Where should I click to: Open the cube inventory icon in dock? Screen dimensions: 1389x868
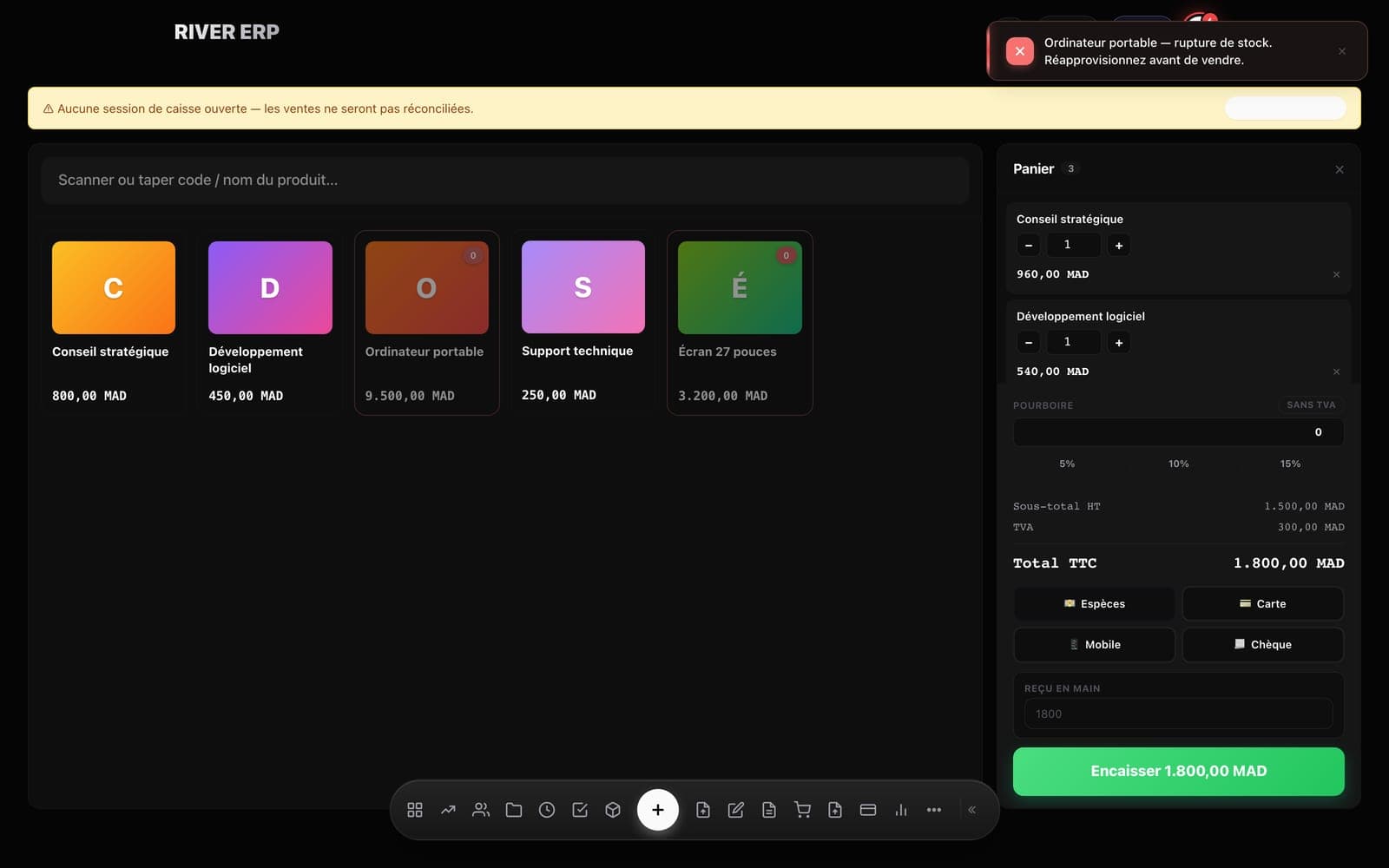click(x=613, y=810)
